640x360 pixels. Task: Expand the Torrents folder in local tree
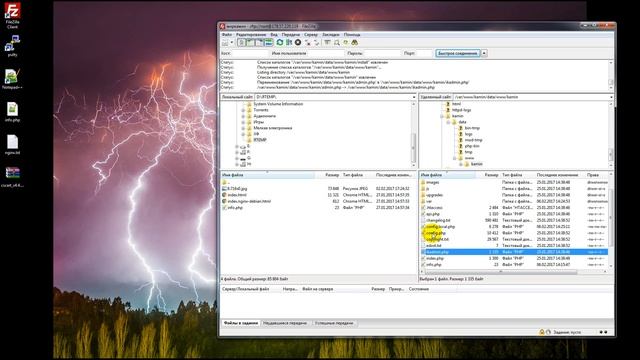coord(243,110)
